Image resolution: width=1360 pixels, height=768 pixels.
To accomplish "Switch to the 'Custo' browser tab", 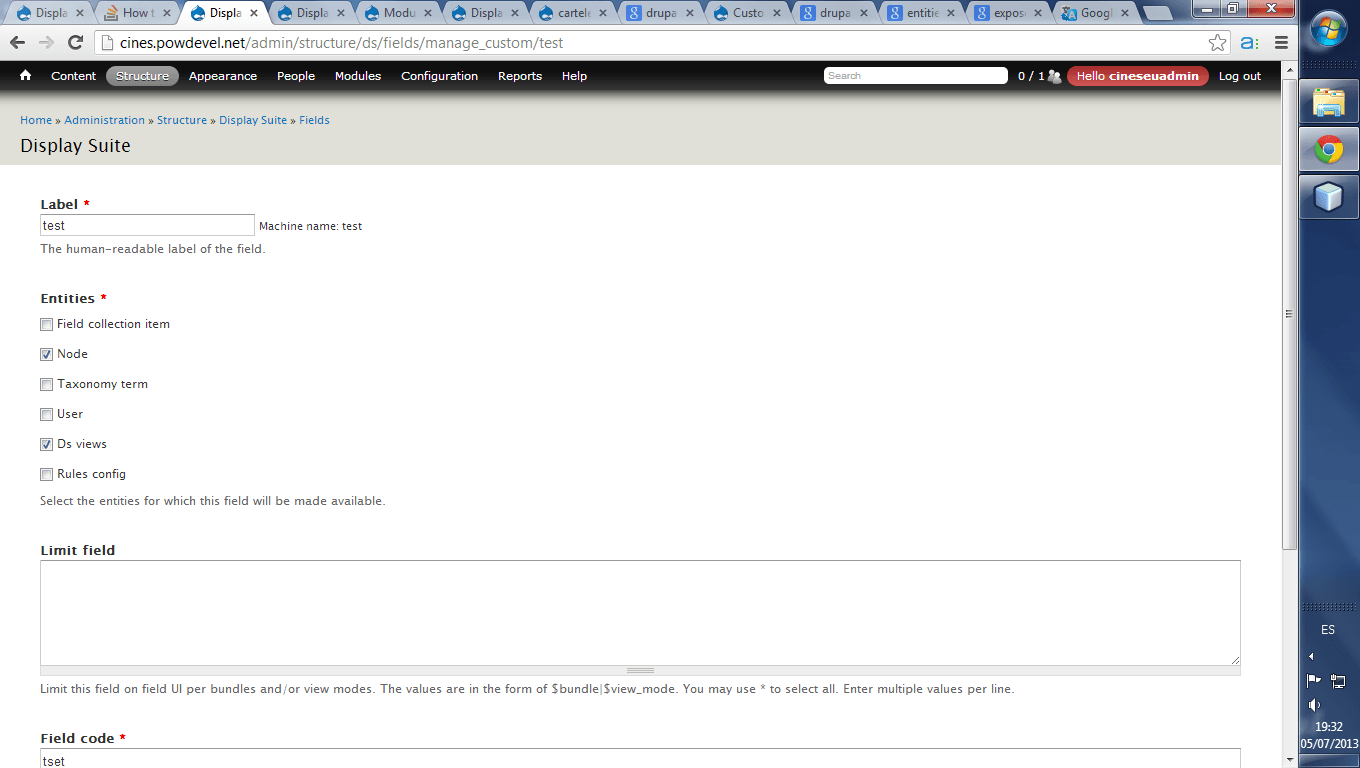I will (x=748, y=13).
